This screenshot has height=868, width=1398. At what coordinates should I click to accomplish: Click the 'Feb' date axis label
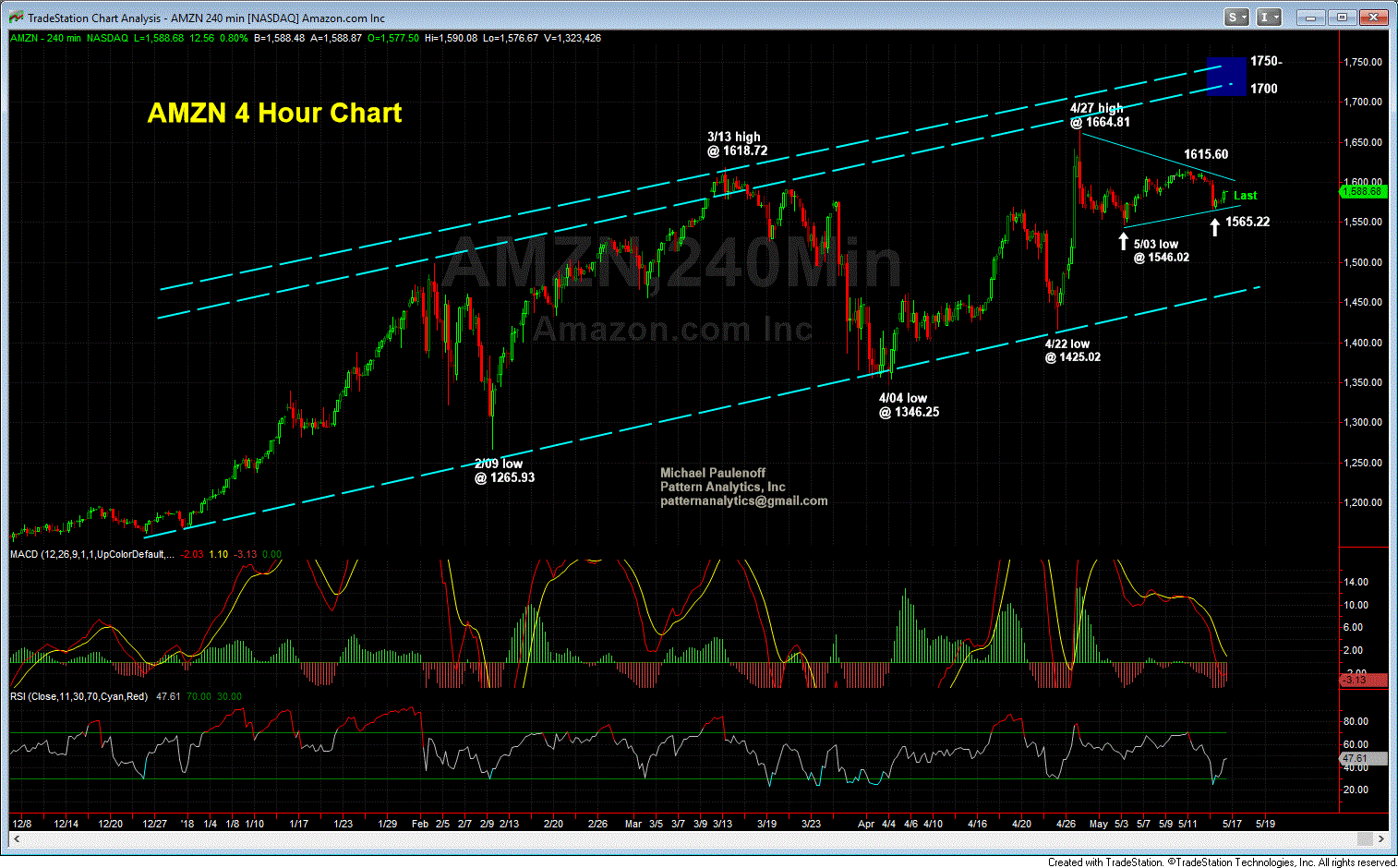(420, 823)
